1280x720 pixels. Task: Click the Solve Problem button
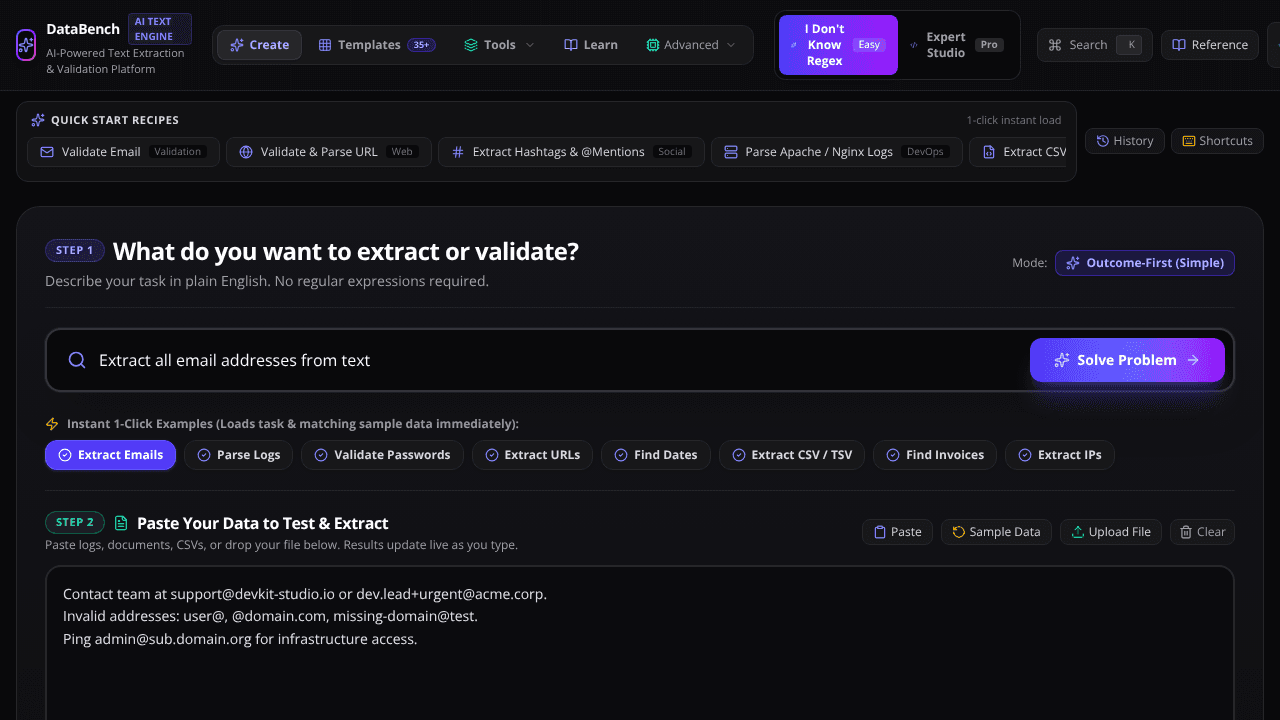[x=1127, y=360]
